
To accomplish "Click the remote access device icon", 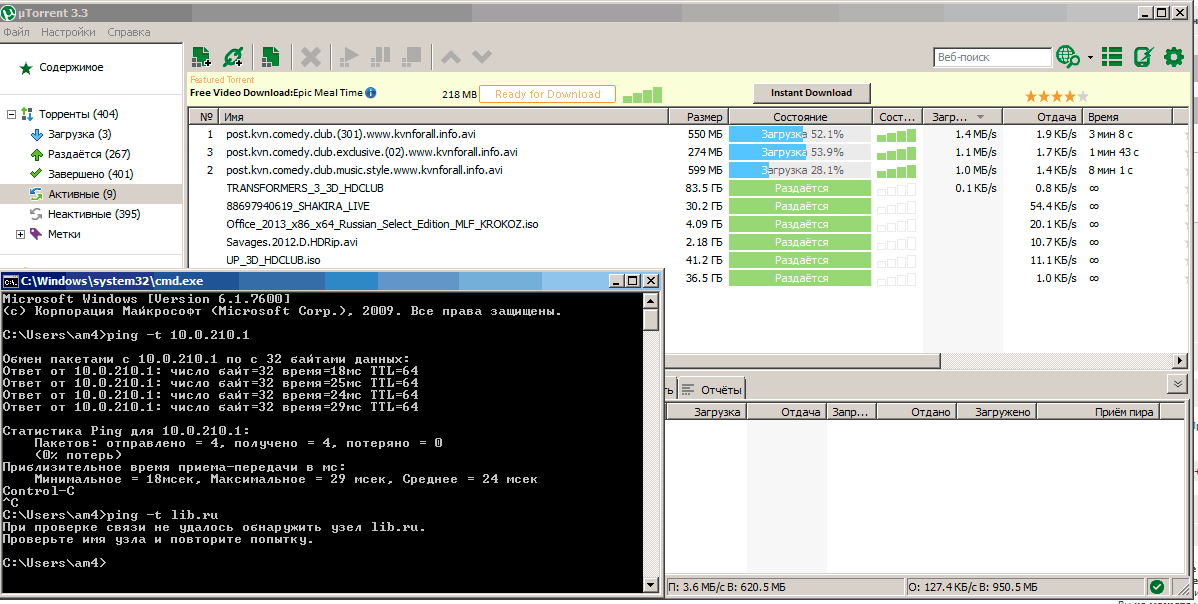I will pyautogui.click(x=1143, y=57).
